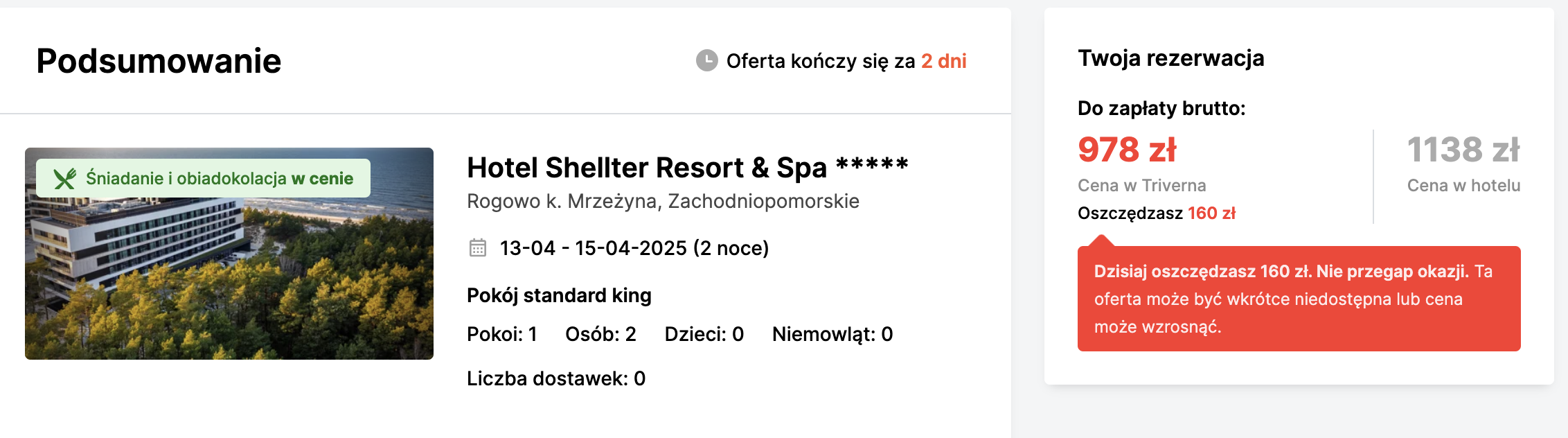Viewport: 1568px width, 438px height.
Task: Click the Oszczędzasz 160 zł savings text
Action: (x=1157, y=213)
